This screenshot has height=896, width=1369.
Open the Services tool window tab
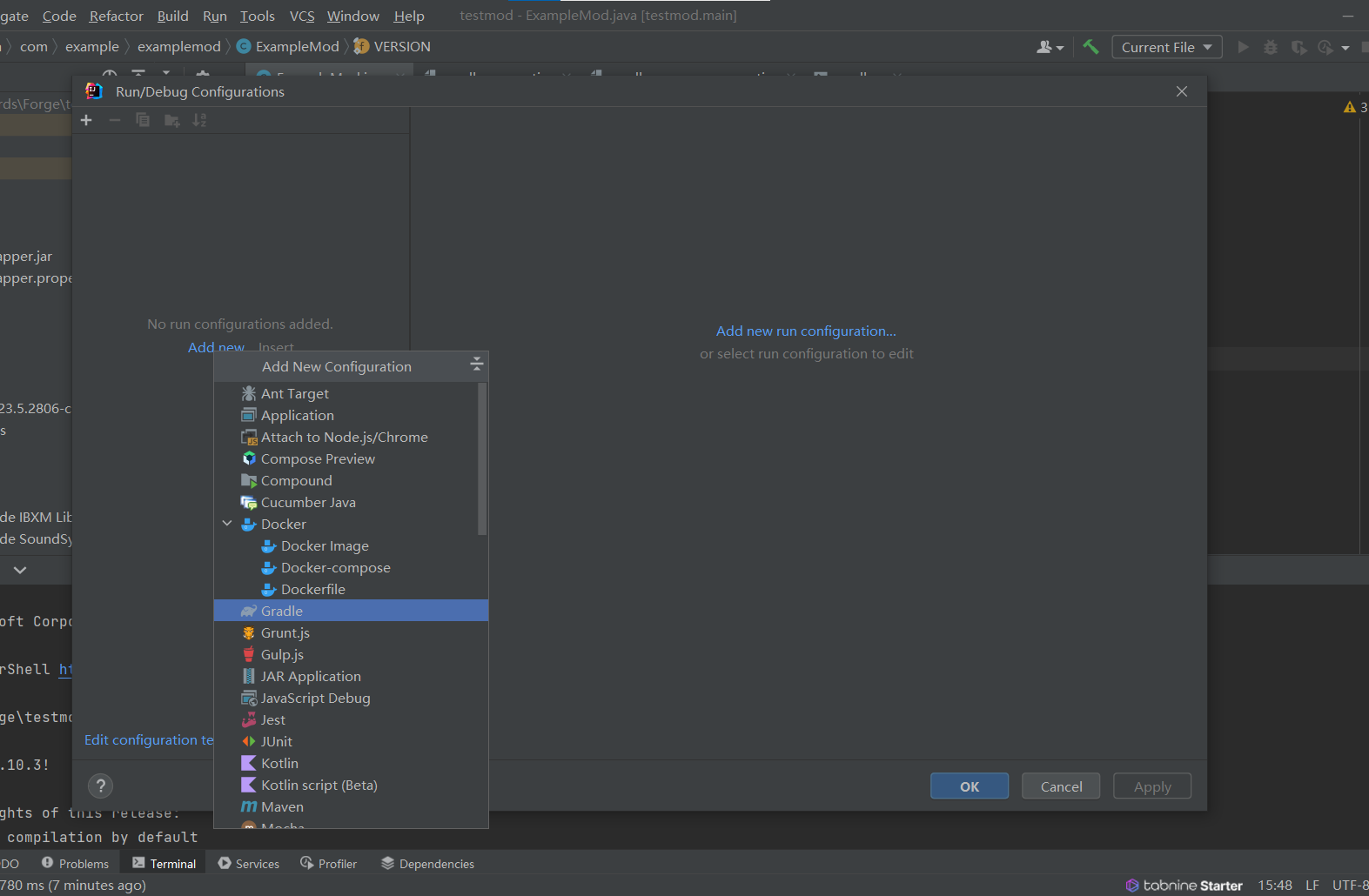249,863
